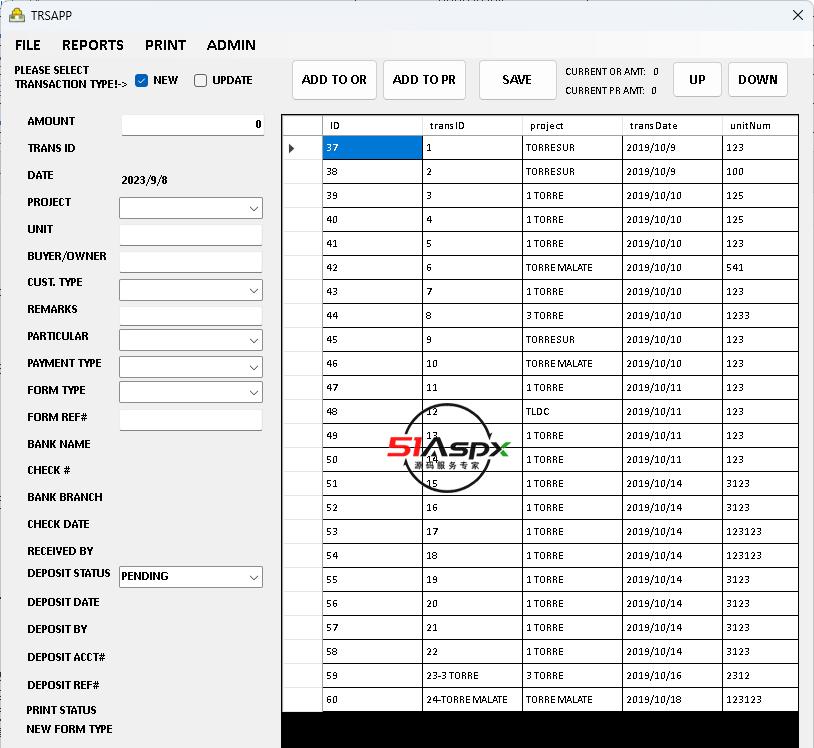The height and width of the screenshot is (748, 814).
Task: Click the project column header
Action: [x=572, y=126]
